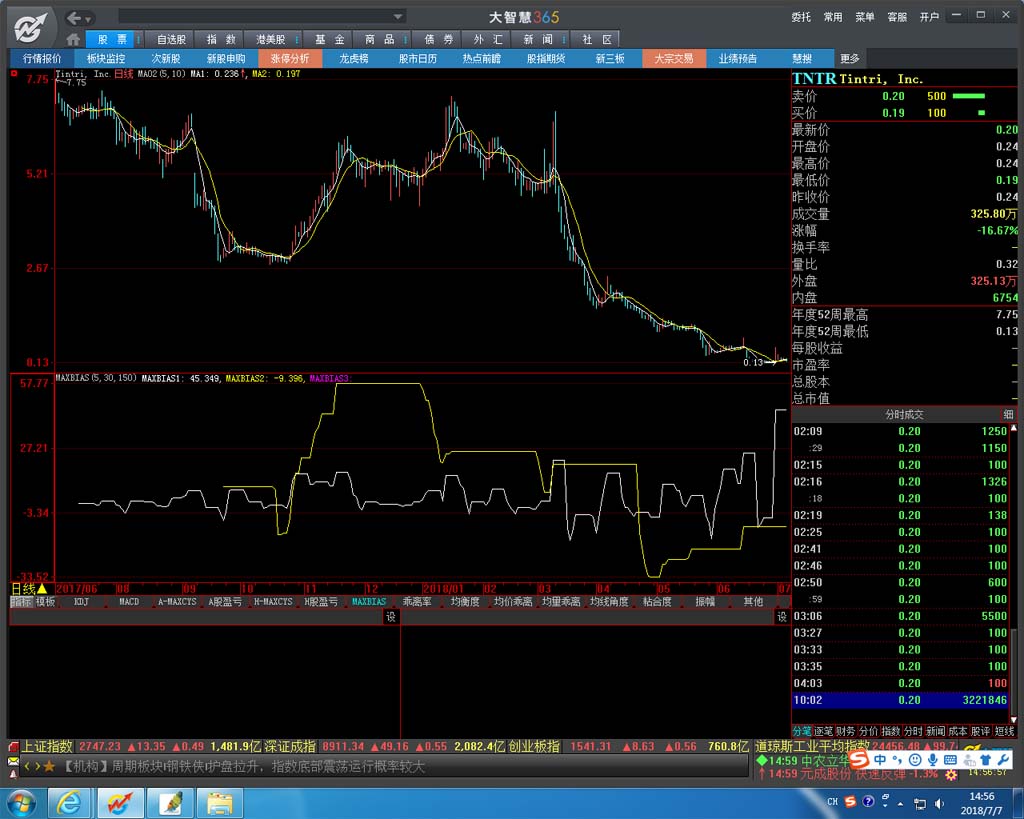This screenshot has height=819, width=1024.
Task: Open the home page via house icon
Action: point(72,40)
